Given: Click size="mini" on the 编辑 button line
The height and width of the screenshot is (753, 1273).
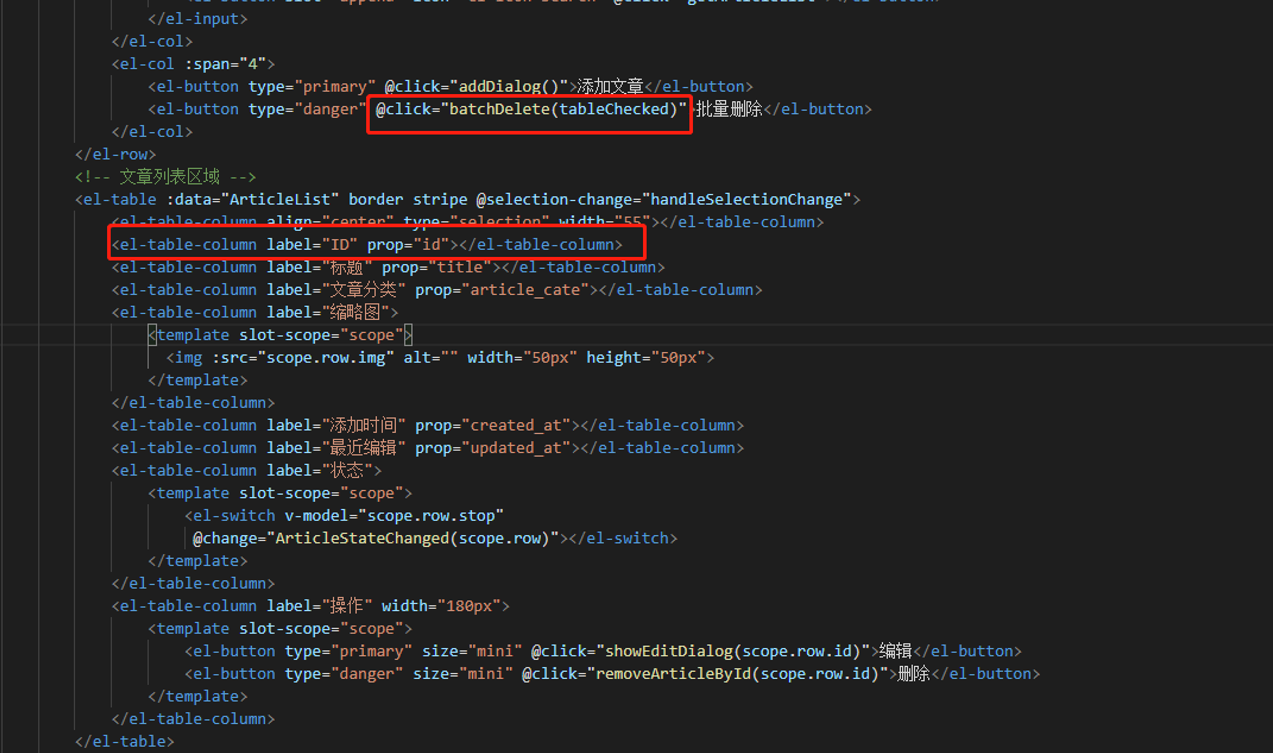Looking at the screenshot, I should coord(472,651).
